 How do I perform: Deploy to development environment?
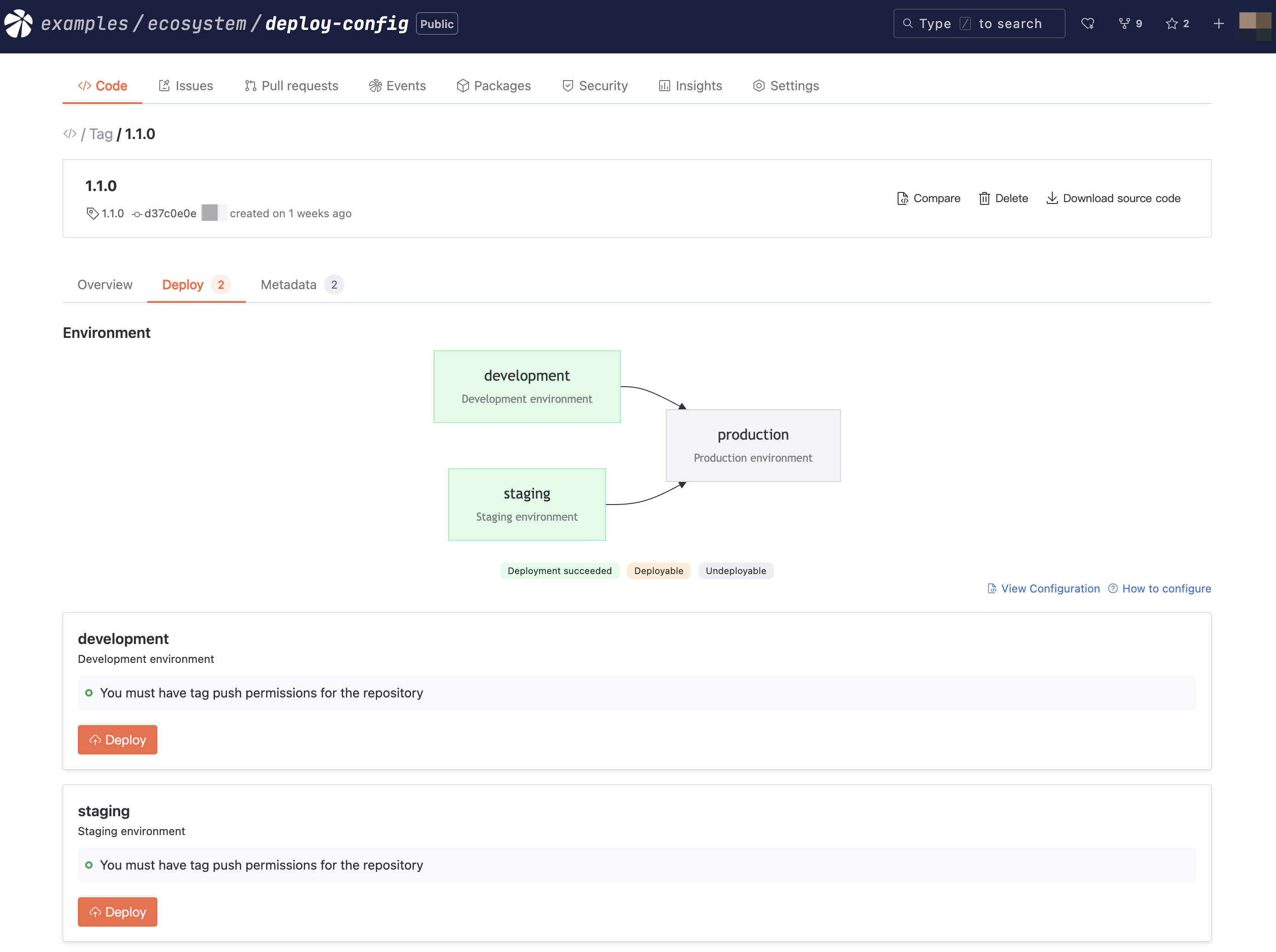pos(117,739)
